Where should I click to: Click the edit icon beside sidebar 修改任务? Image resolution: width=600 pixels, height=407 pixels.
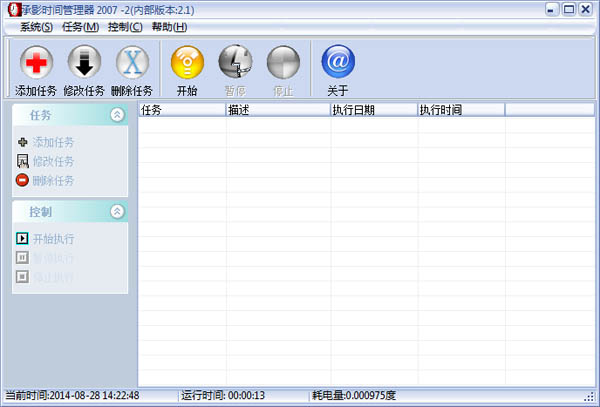23,161
